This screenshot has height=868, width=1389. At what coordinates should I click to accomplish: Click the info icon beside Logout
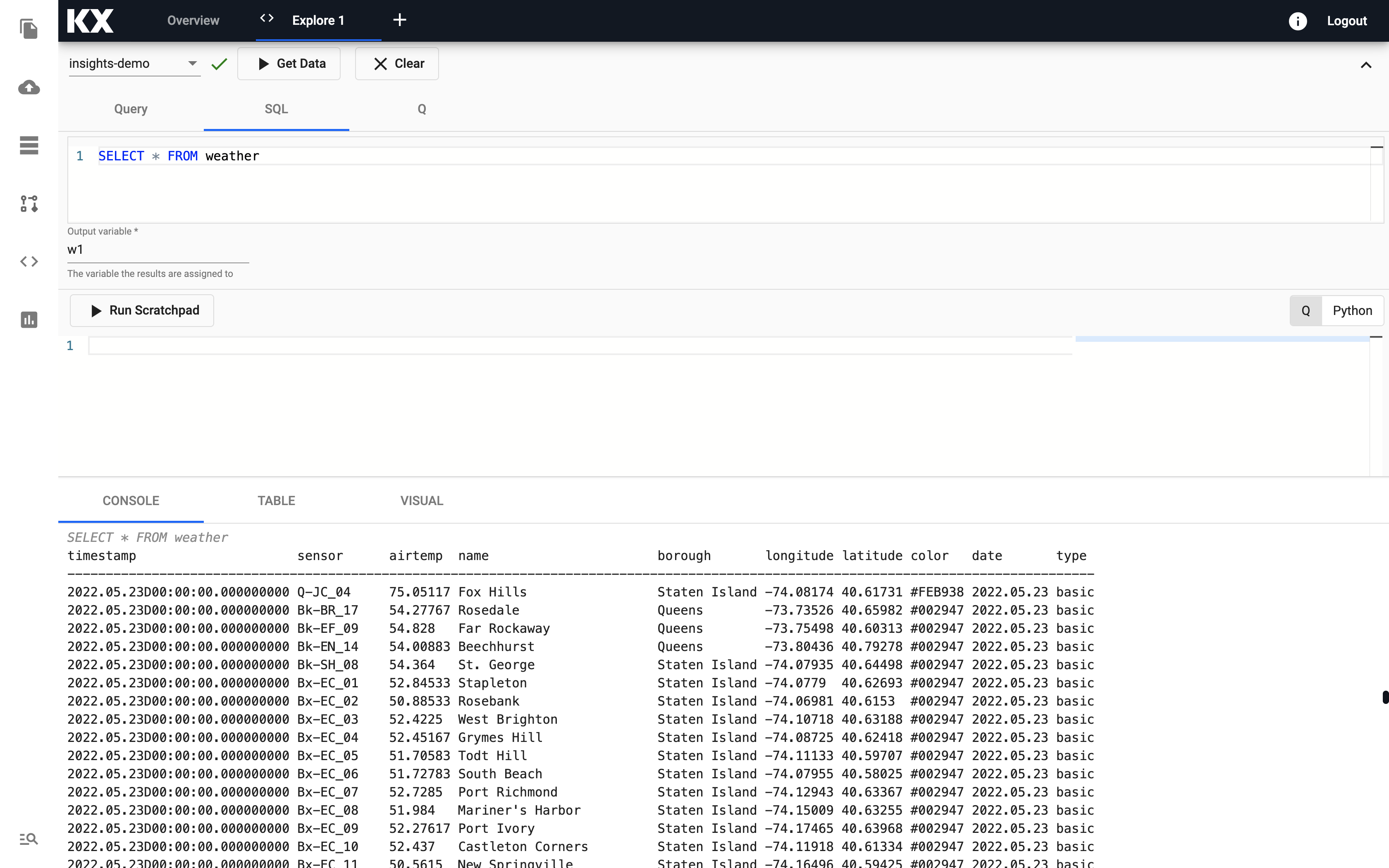coord(1297,21)
